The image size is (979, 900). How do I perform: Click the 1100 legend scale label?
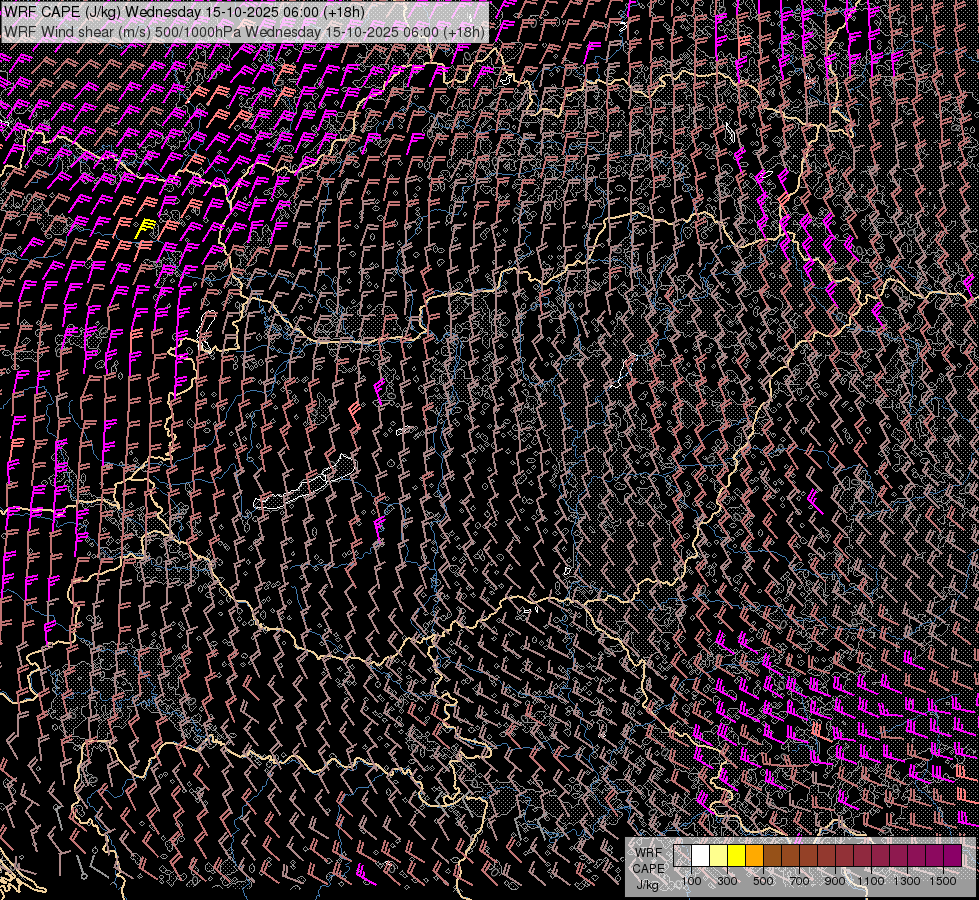click(871, 881)
